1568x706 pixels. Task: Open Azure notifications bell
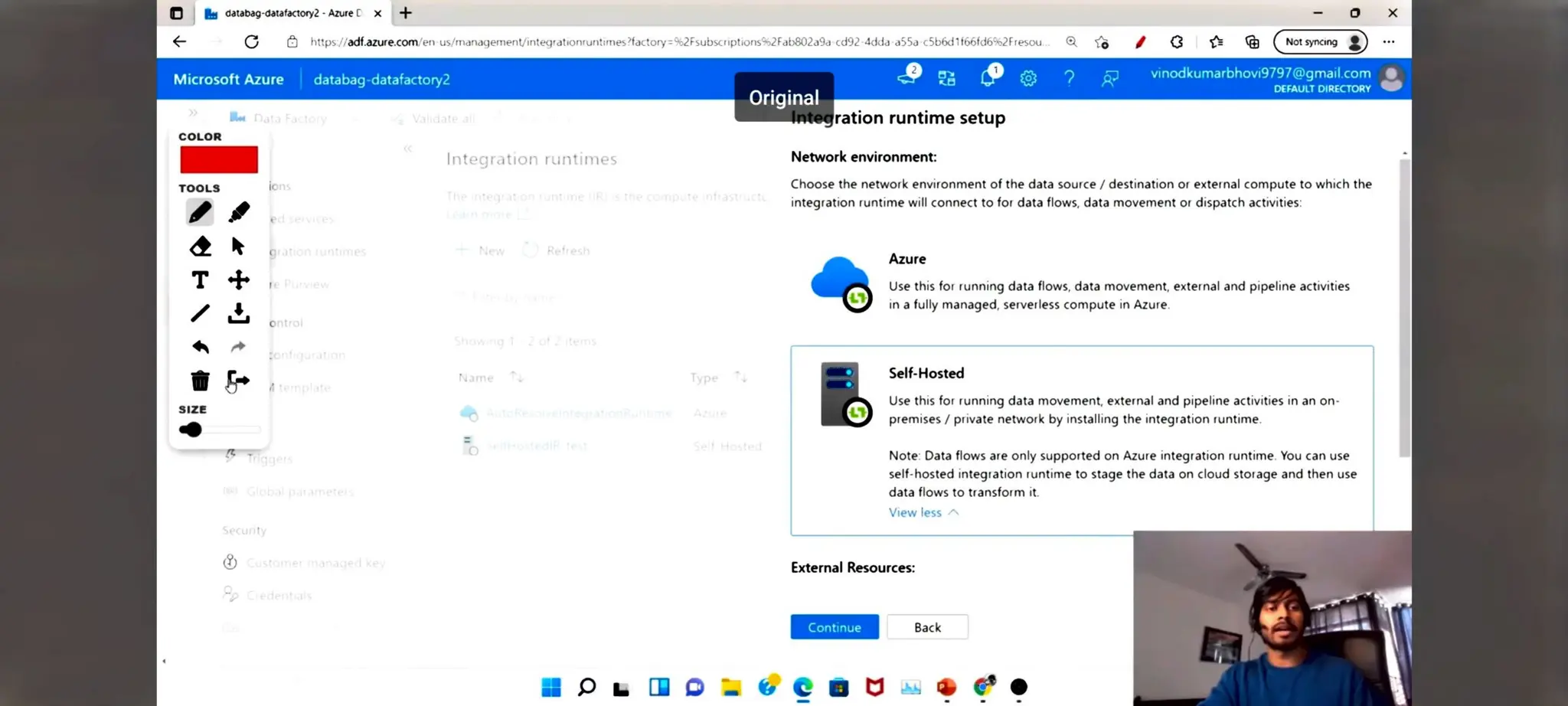point(988,77)
